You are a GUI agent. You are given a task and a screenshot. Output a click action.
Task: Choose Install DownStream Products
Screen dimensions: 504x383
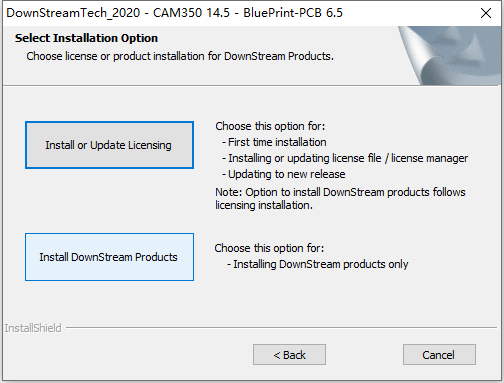pos(109,257)
